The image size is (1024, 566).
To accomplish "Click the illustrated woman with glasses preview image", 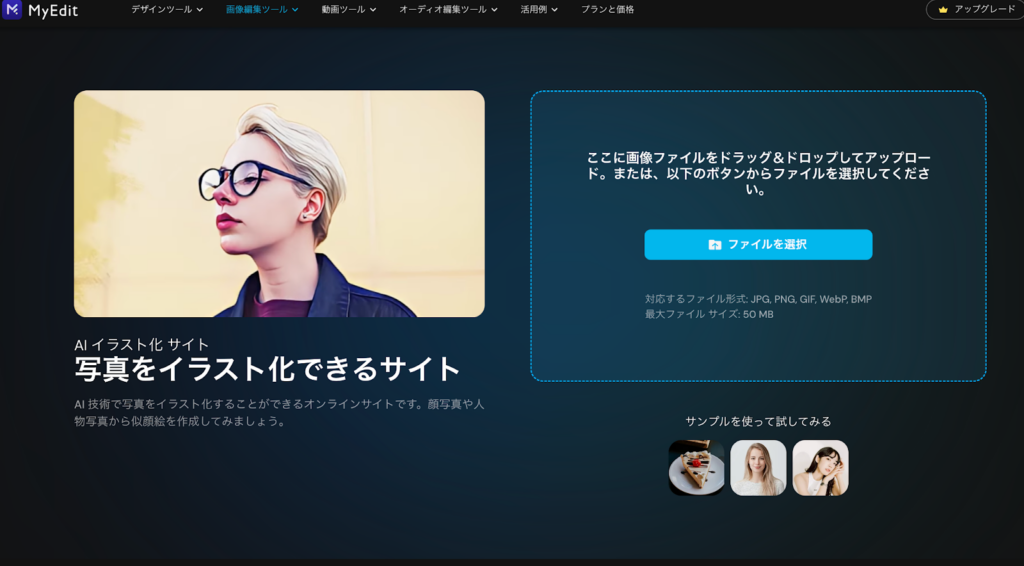I will pyautogui.click(x=280, y=204).
